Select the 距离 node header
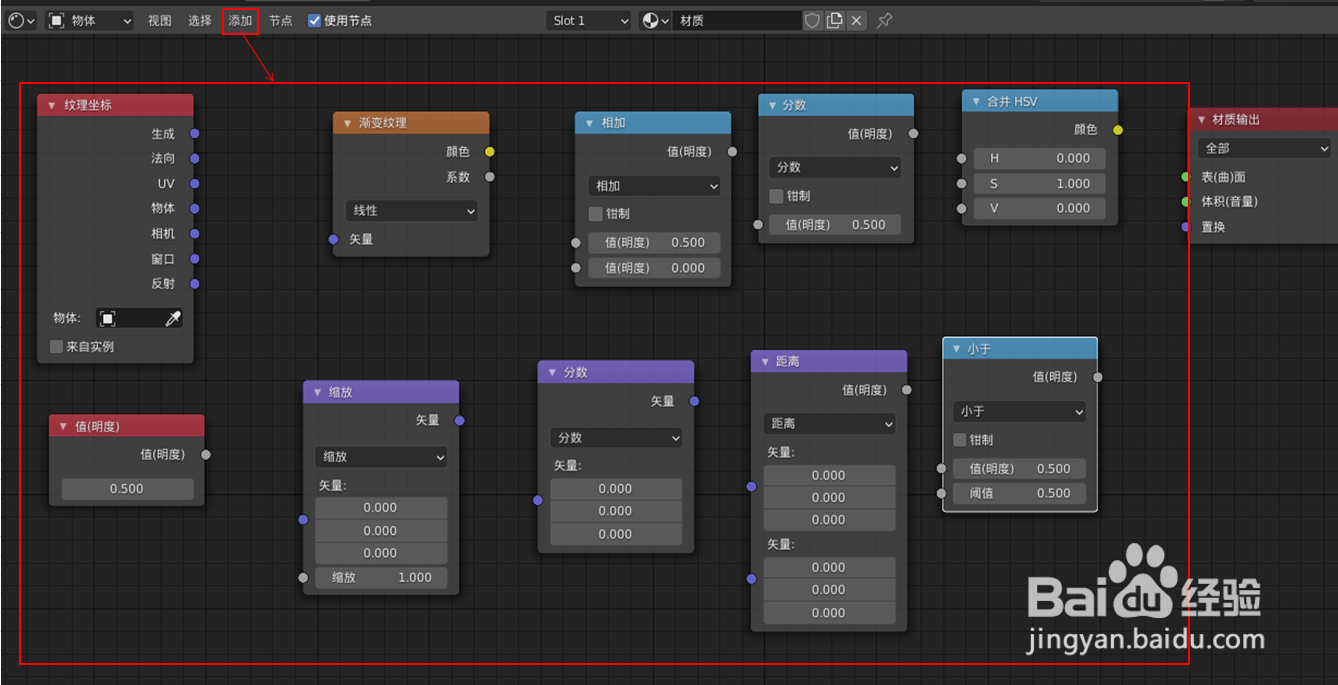The width and height of the screenshot is (1338, 685). [x=829, y=361]
